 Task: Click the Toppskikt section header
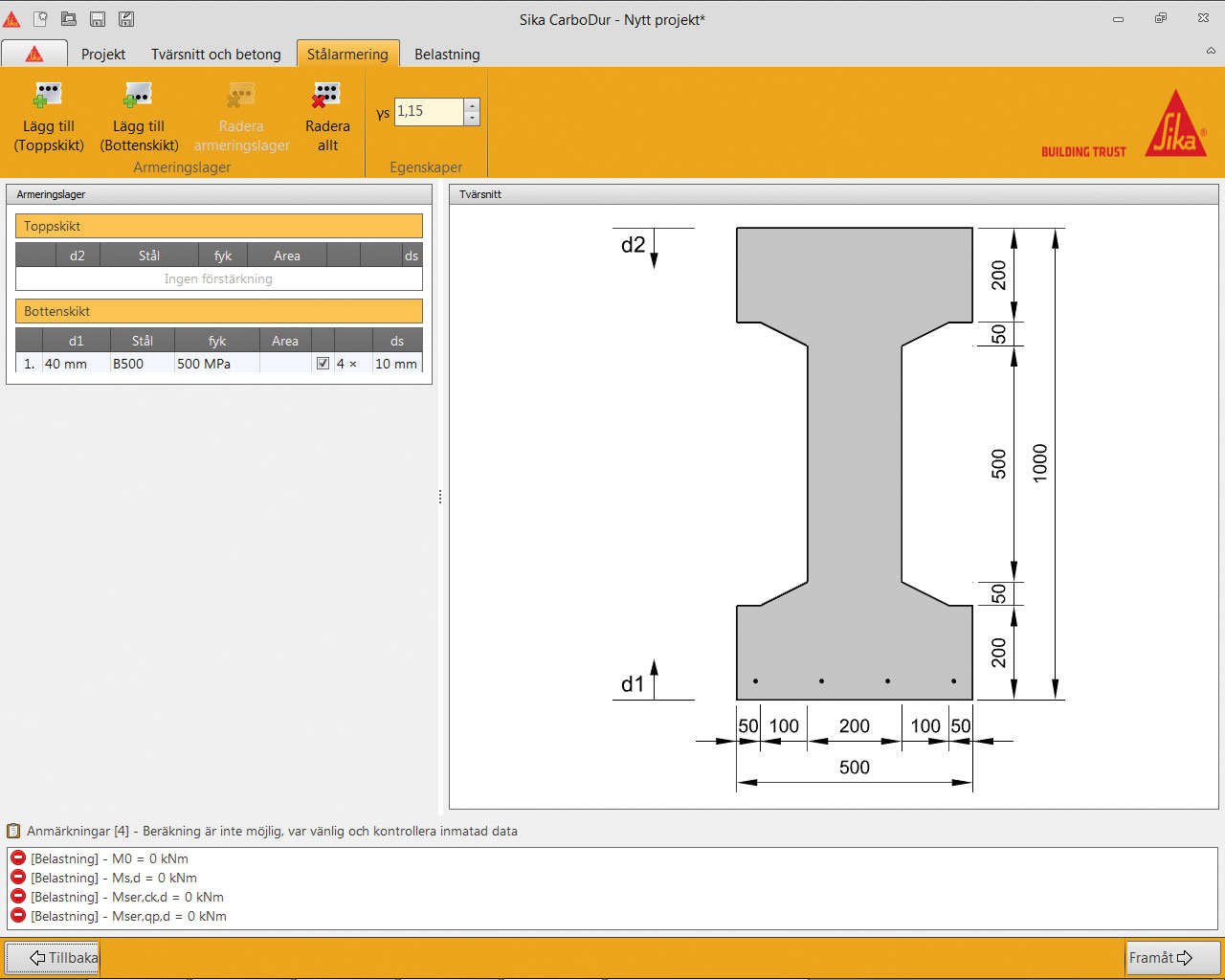(x=219, y=226)
